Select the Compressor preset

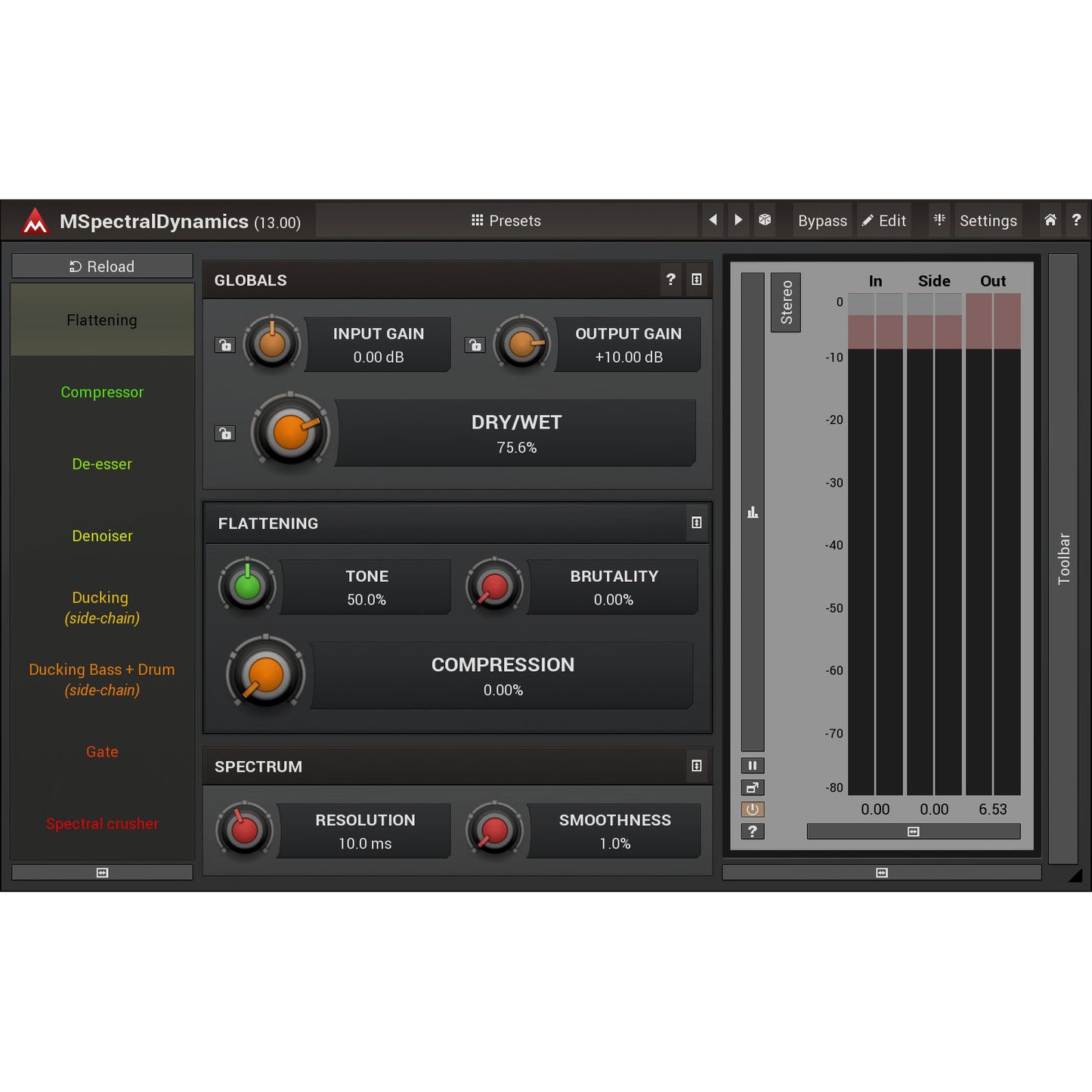pos(102,392)
